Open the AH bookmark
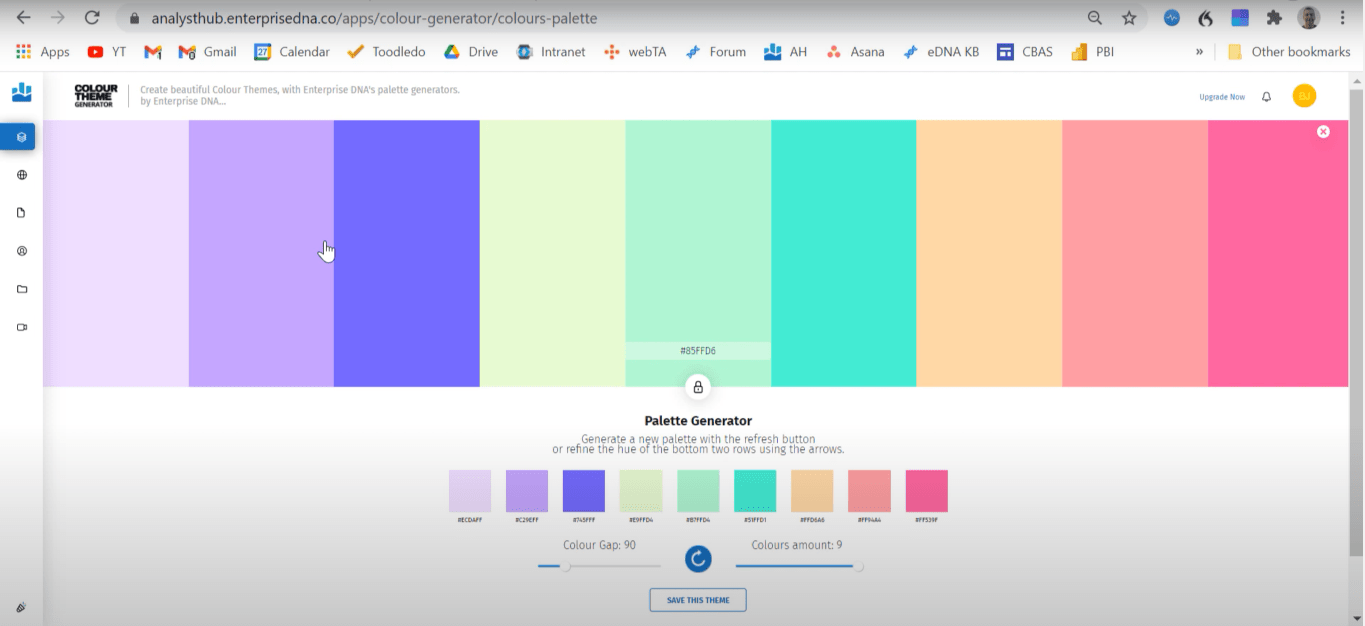 click(785, 52)
